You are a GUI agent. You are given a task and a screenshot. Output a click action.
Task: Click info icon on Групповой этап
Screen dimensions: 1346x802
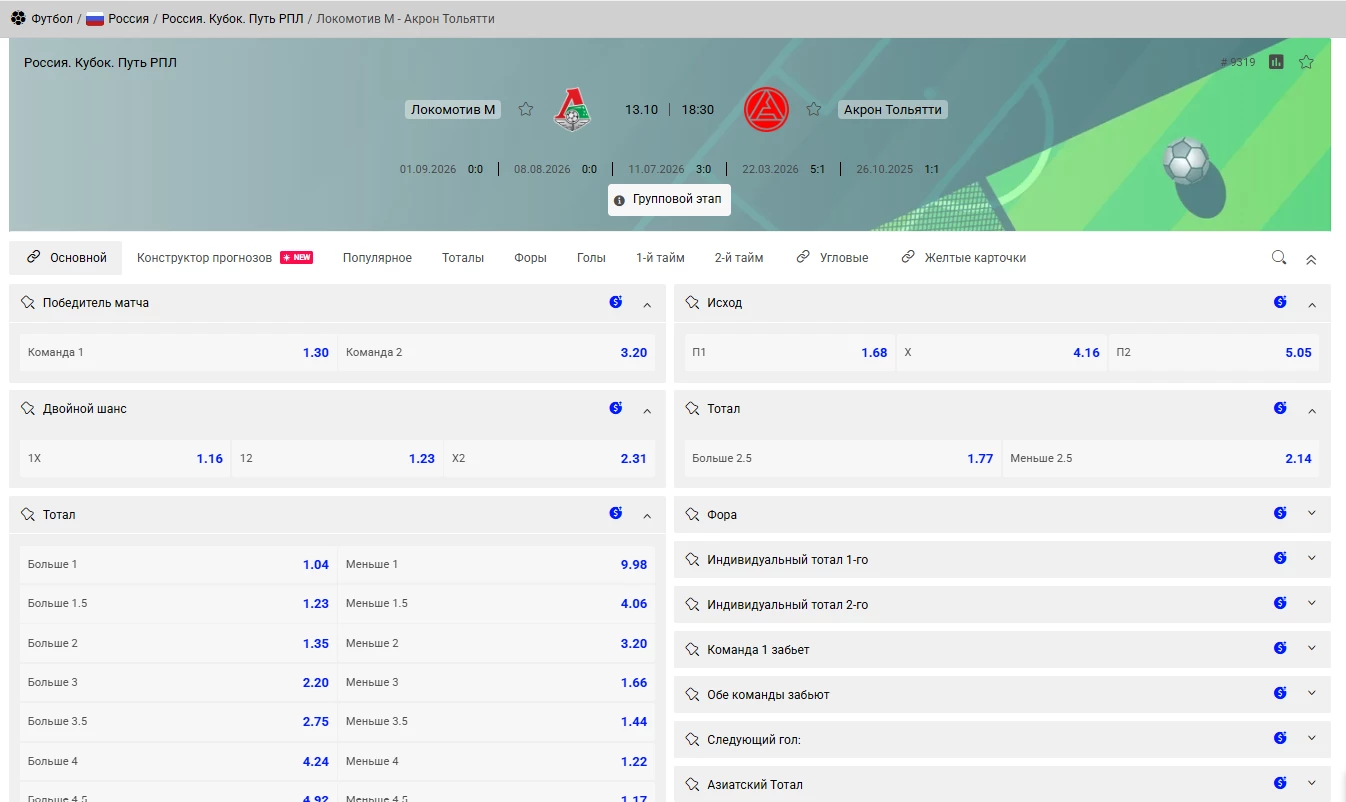tap(619, 200)
